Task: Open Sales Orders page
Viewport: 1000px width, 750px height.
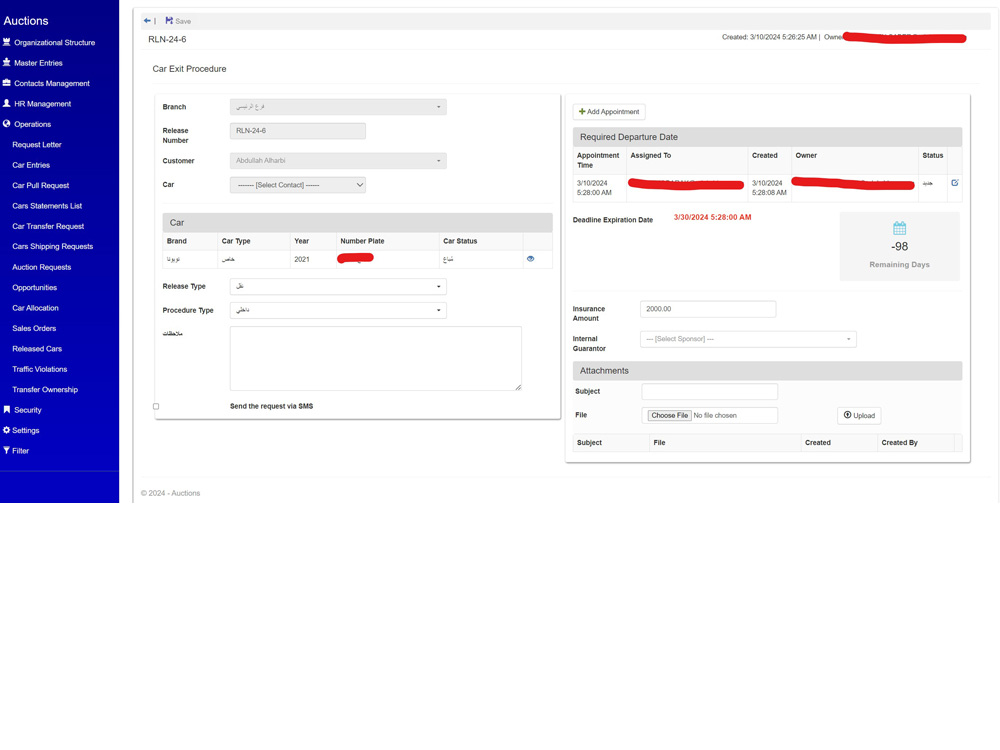Action: (34, 328)
